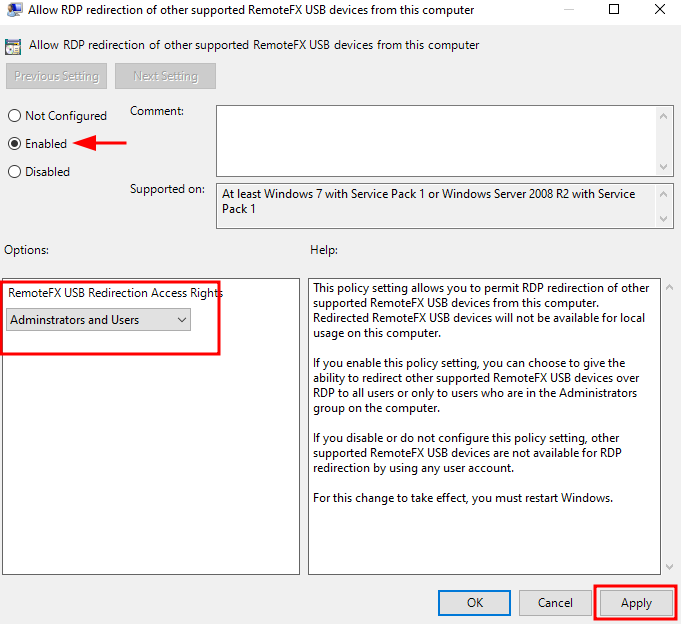
Task: Click the Comment box scroll up arrow
Action: click(665, 115)
